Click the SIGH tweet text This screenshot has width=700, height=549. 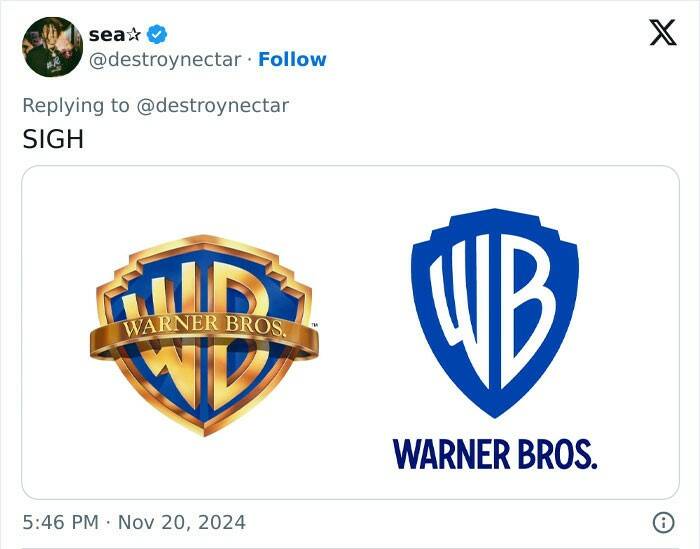point(53,139)
